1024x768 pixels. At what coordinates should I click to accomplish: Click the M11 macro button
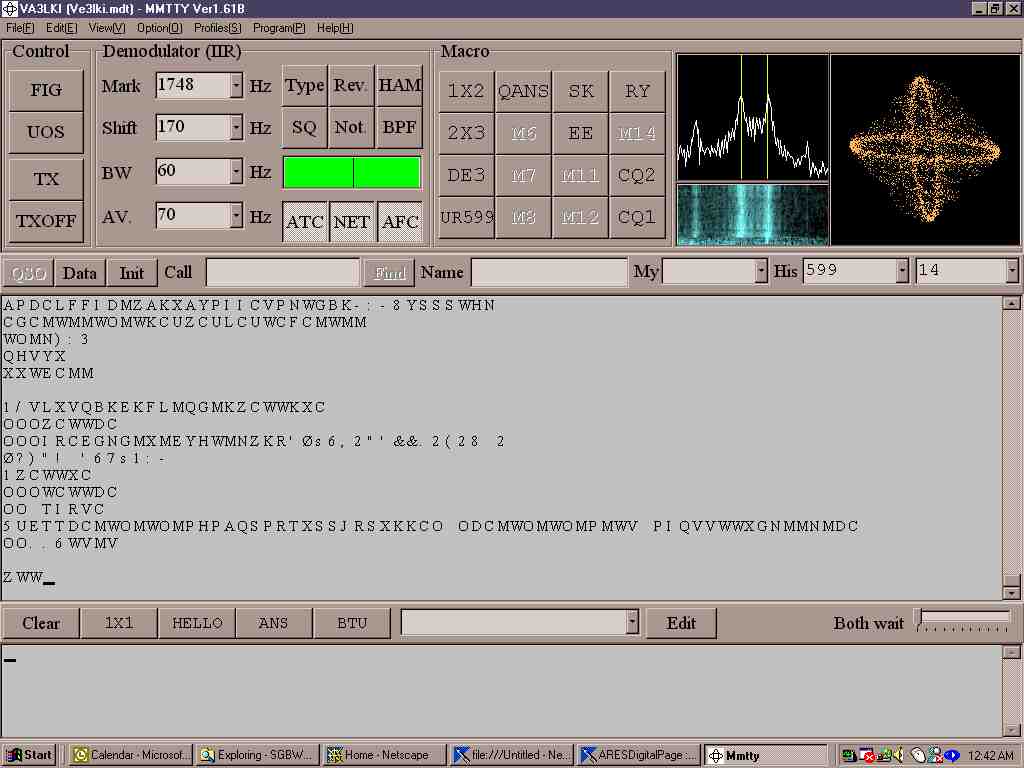click(x=580, y=175)
